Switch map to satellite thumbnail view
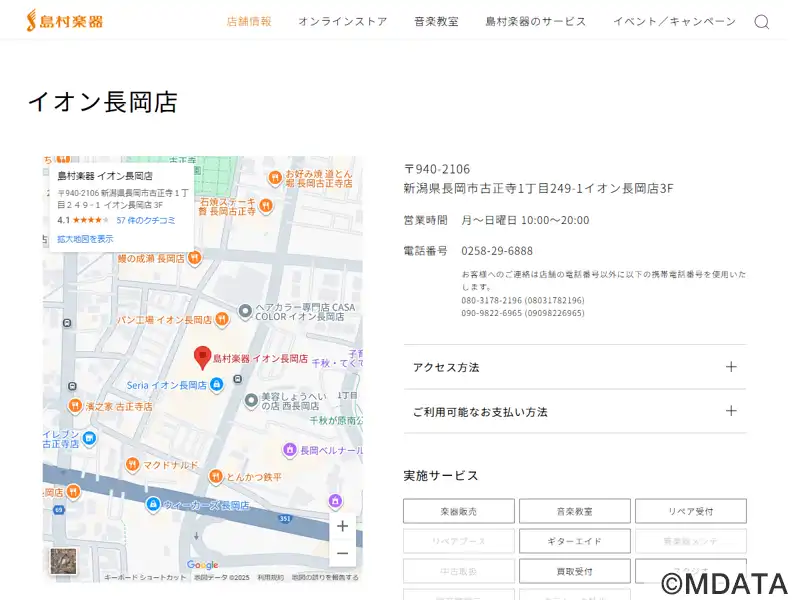The height and width of the screenshot is (600, 800). [x=63, y=561]
